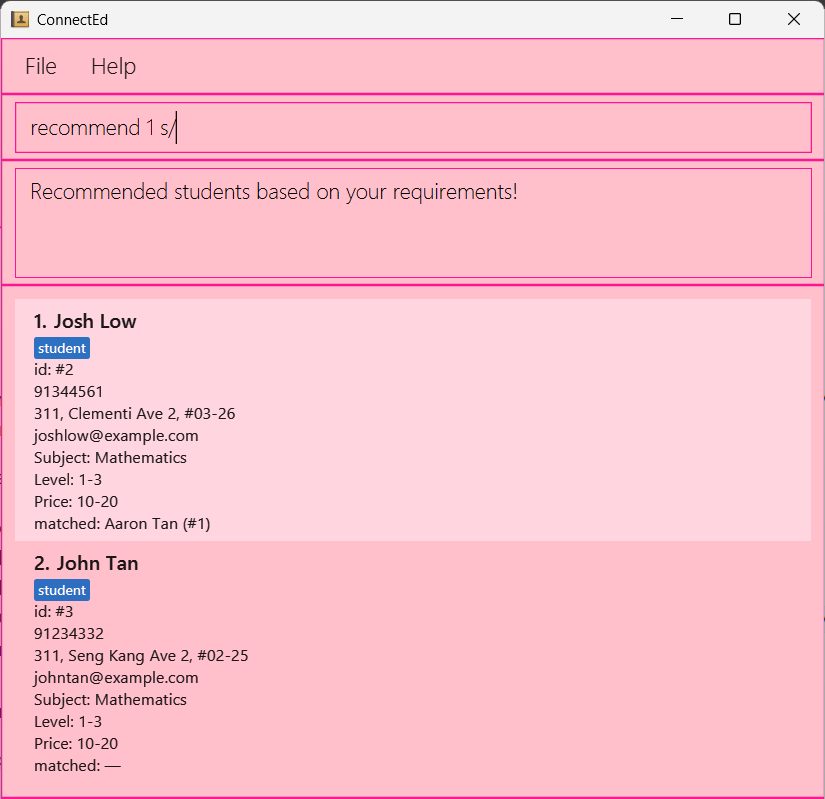Click the ConnectEd app icon in title bar
The height and width of the screenshot is (799, 825).
pyautogui.click(x=20, y=19)
